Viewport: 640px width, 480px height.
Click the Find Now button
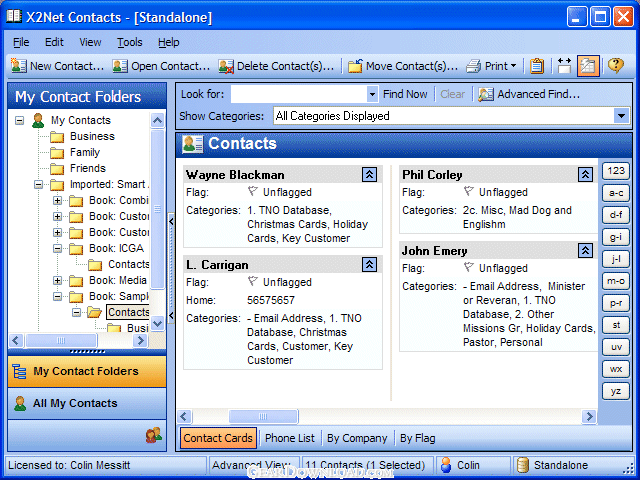point(404,94)
